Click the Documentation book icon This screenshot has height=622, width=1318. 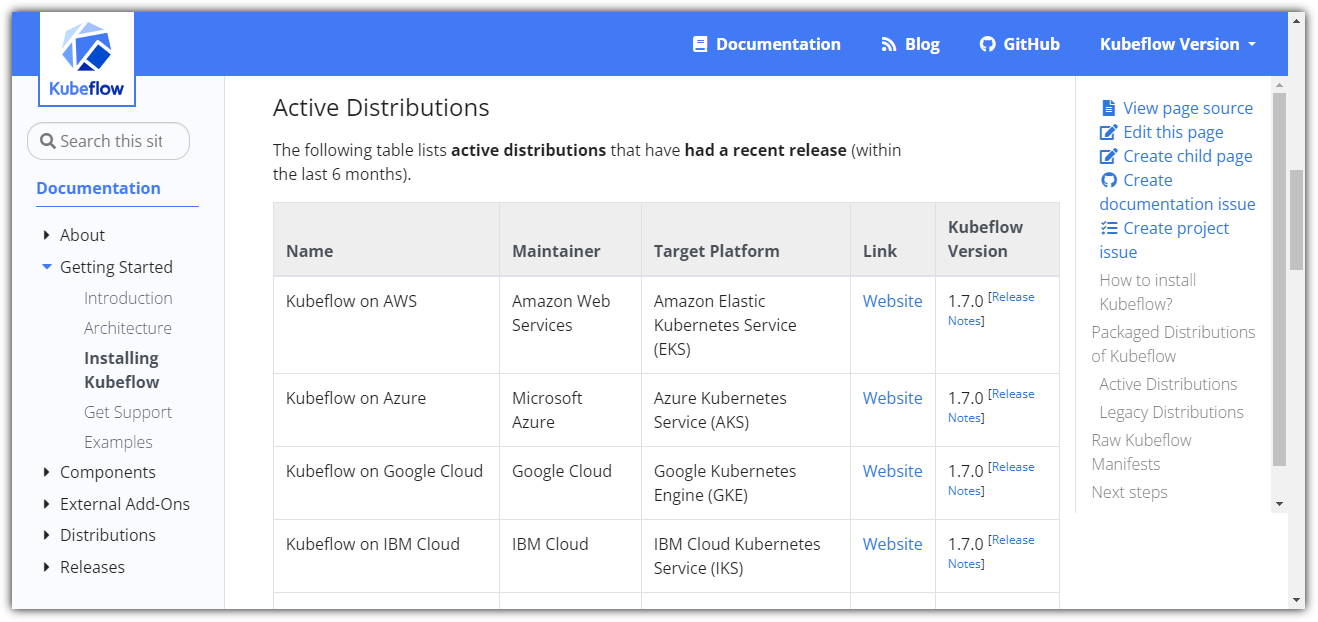700,44
